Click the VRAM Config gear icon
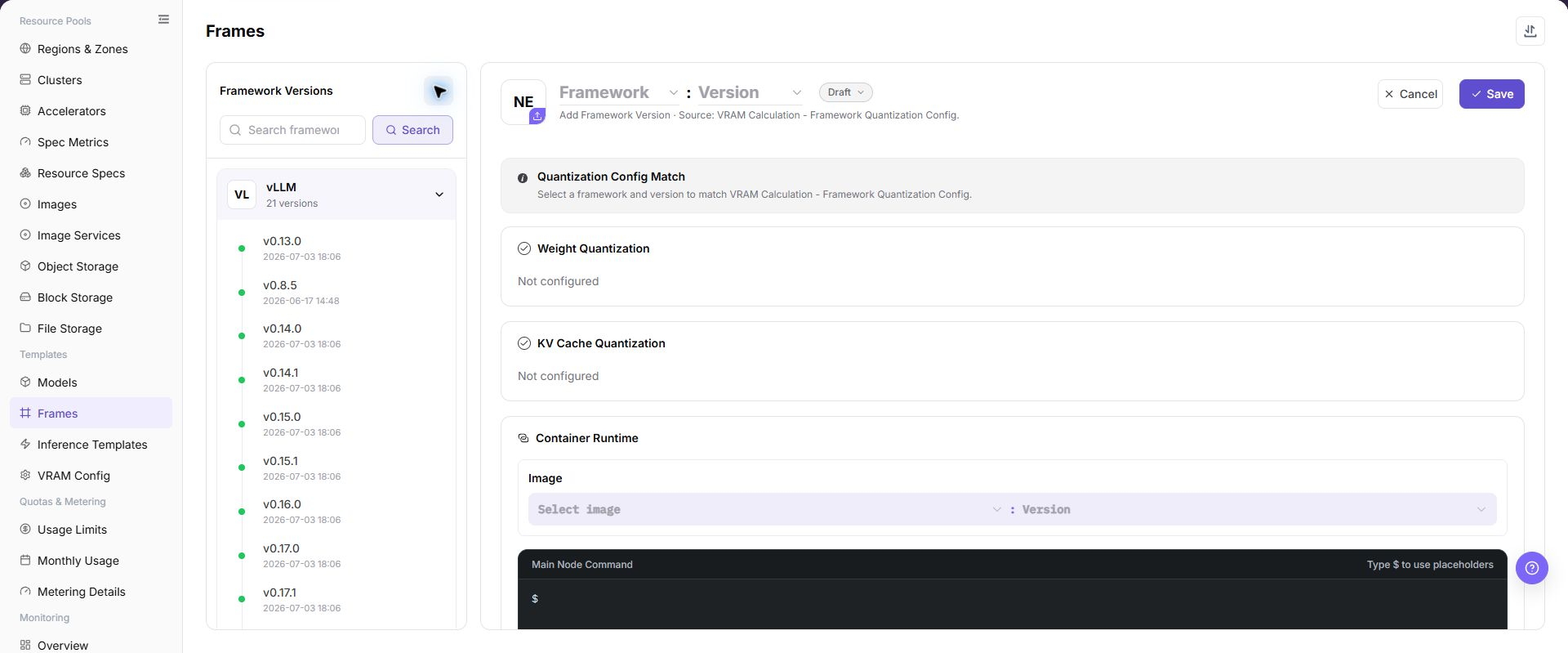The image size is (1568, 653). coord(25,475)
